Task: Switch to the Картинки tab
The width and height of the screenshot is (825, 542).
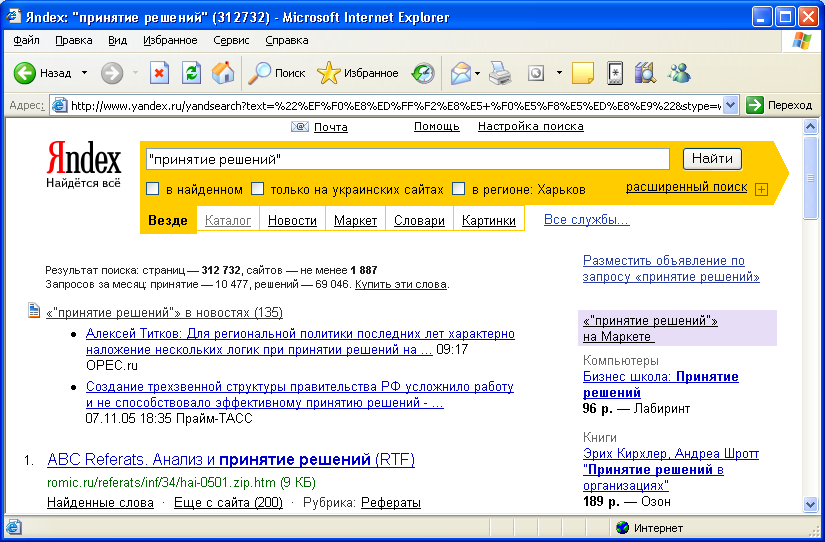Action: (488, 220)
